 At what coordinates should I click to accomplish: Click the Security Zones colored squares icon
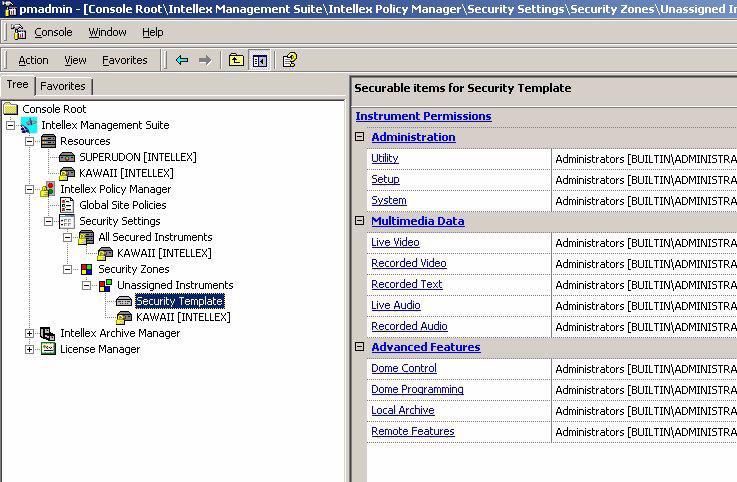pos(86,269)
